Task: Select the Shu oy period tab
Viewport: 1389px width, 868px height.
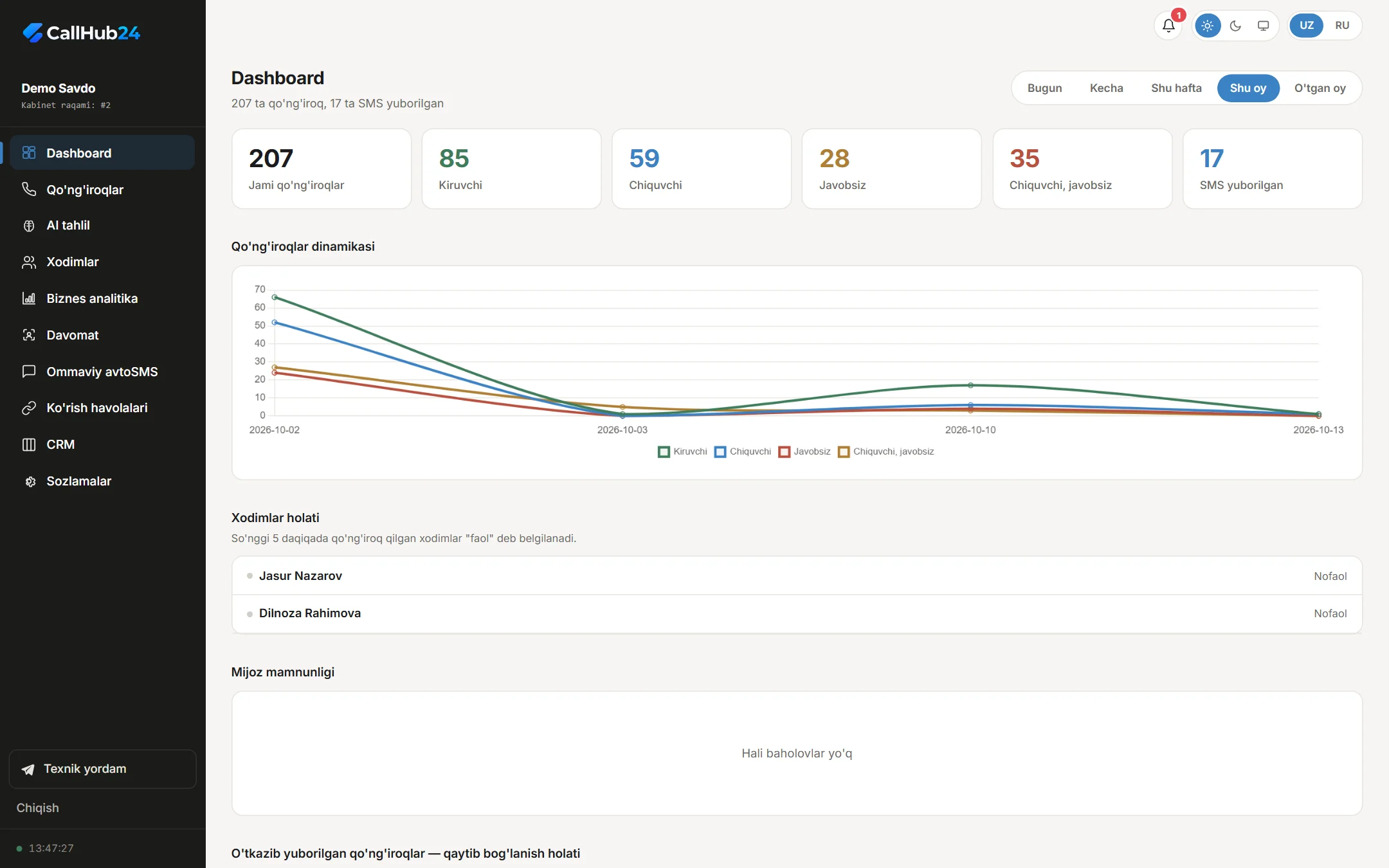Action: coord(1248,88)
